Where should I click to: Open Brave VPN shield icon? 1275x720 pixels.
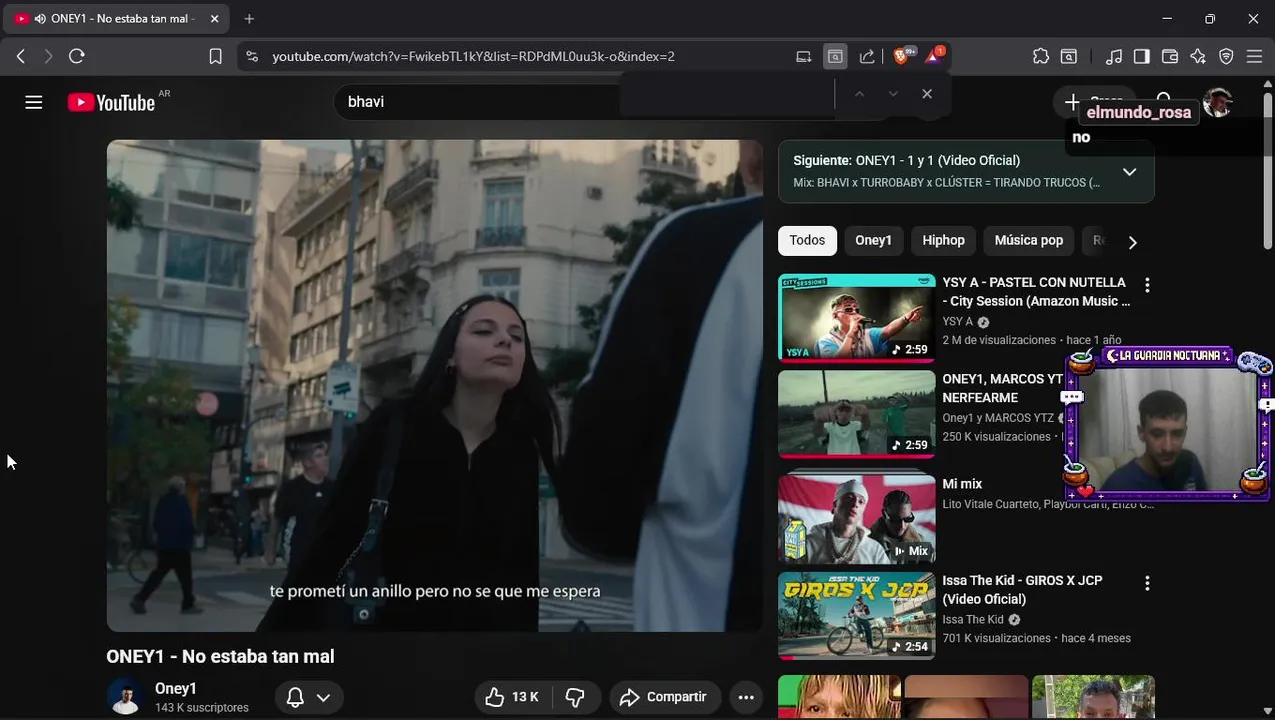1226,57
